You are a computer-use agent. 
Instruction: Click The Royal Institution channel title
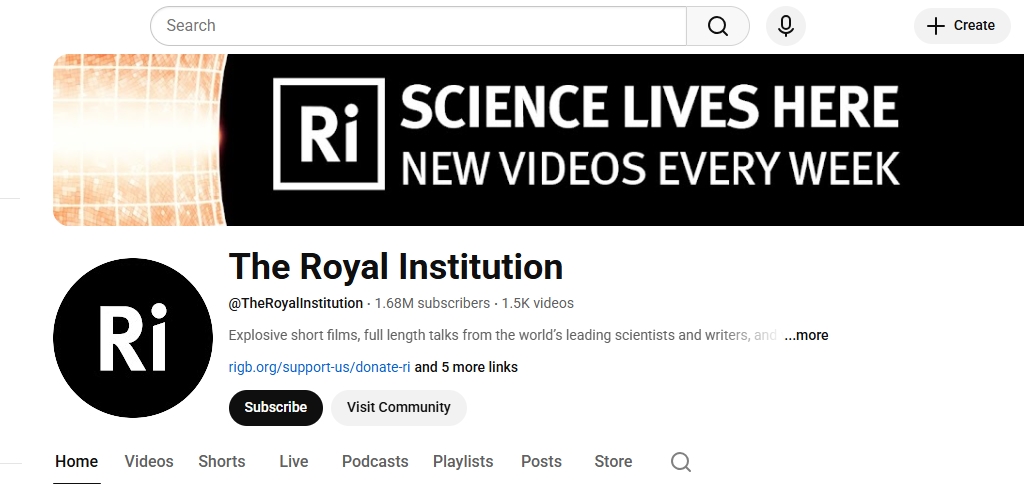[x=396, y=267]
